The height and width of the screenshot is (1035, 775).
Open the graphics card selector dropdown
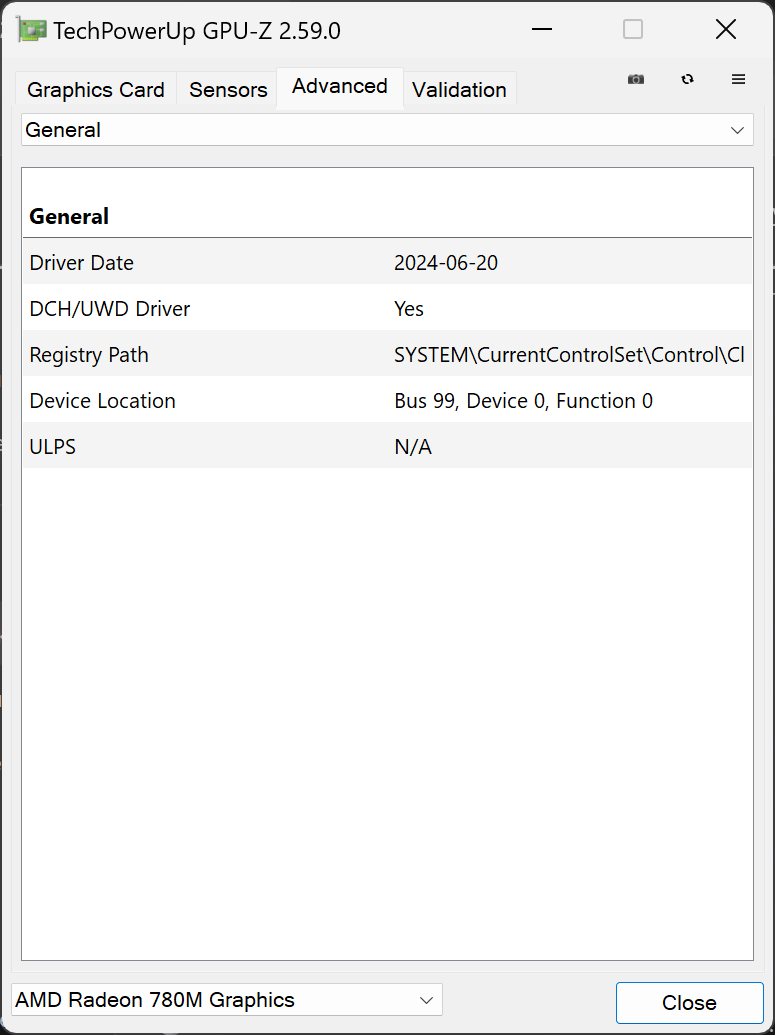click(226, 999)
